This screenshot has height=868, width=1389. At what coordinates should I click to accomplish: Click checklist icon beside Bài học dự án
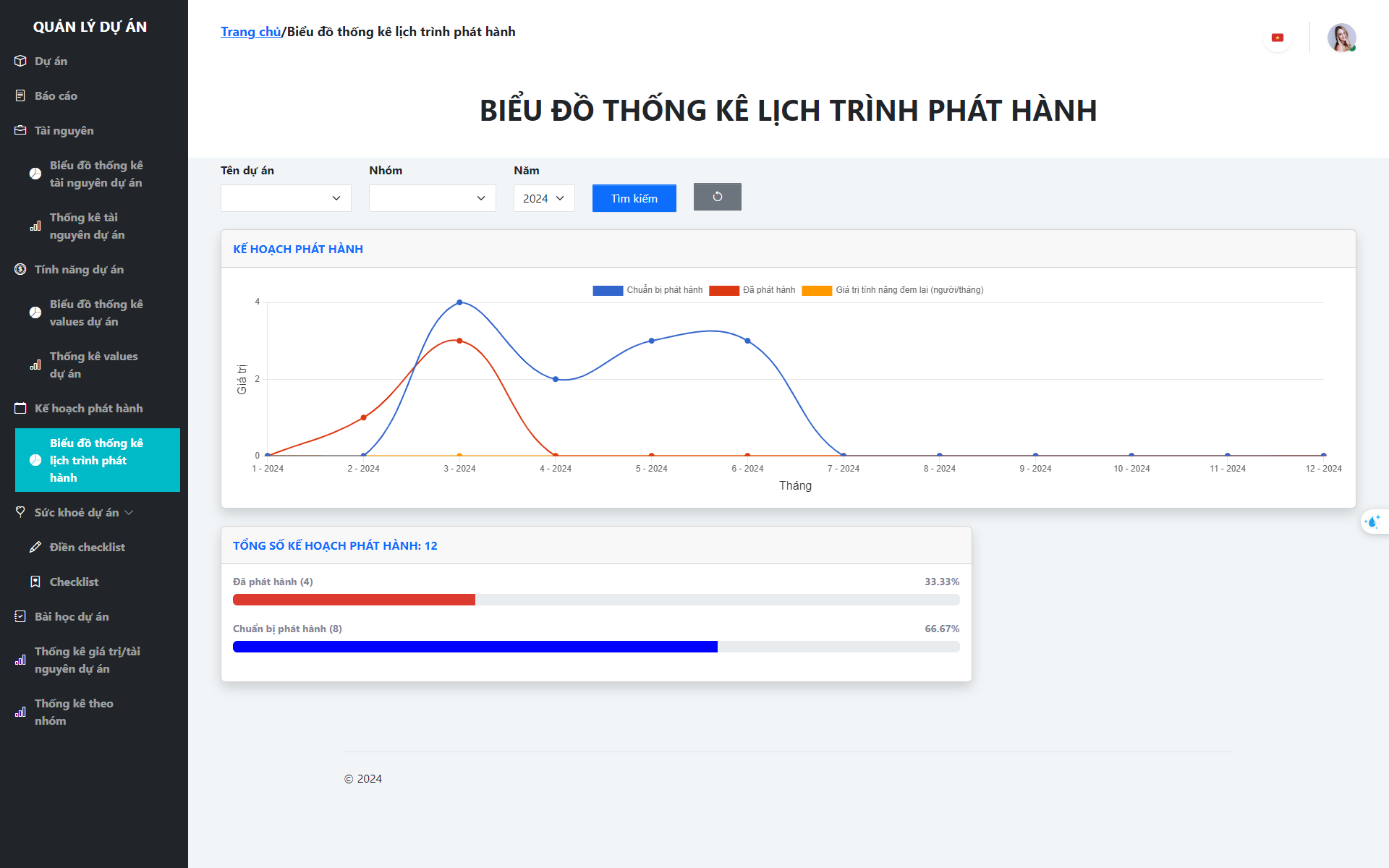[x=20, y=616]
